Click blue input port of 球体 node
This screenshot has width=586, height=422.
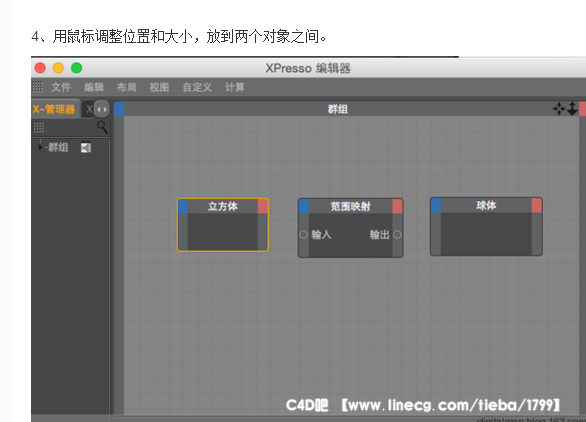pyautogui.click(x=436, y=205)
